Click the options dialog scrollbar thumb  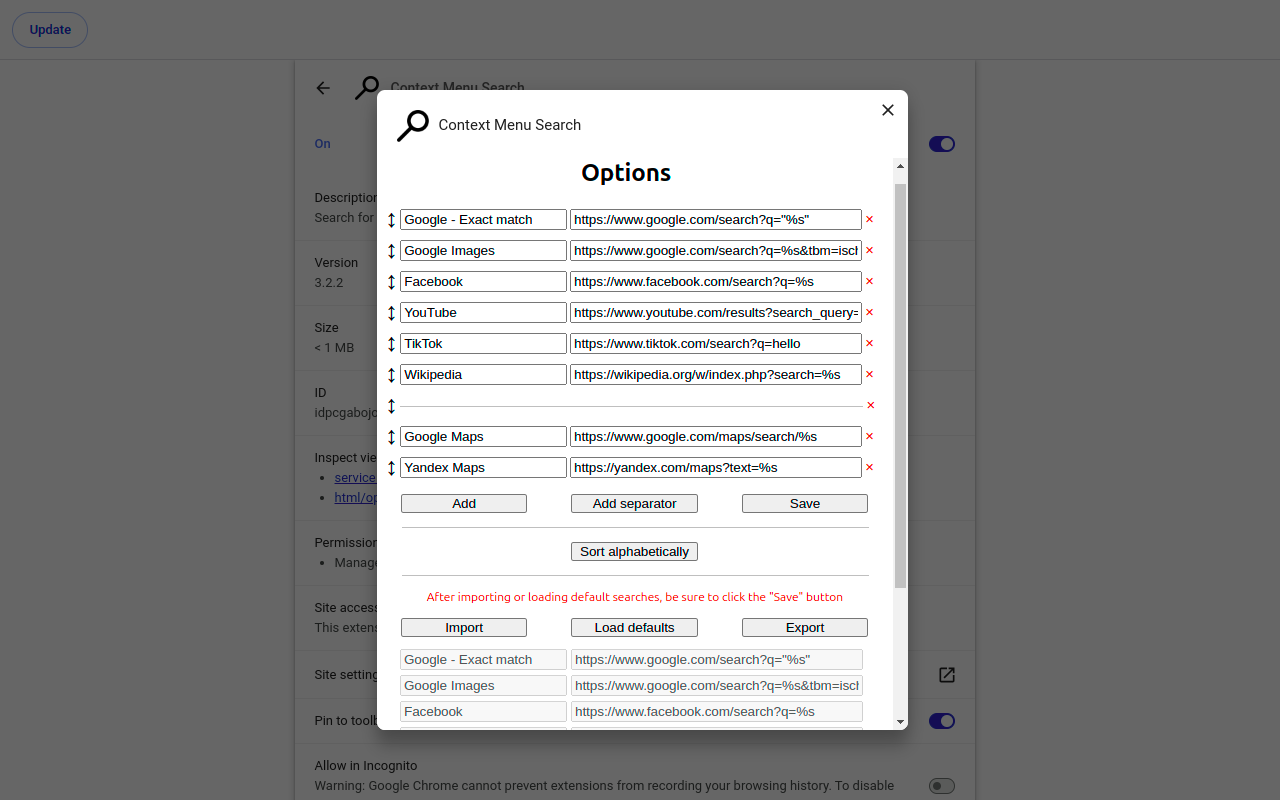click(x=900, y=385)
